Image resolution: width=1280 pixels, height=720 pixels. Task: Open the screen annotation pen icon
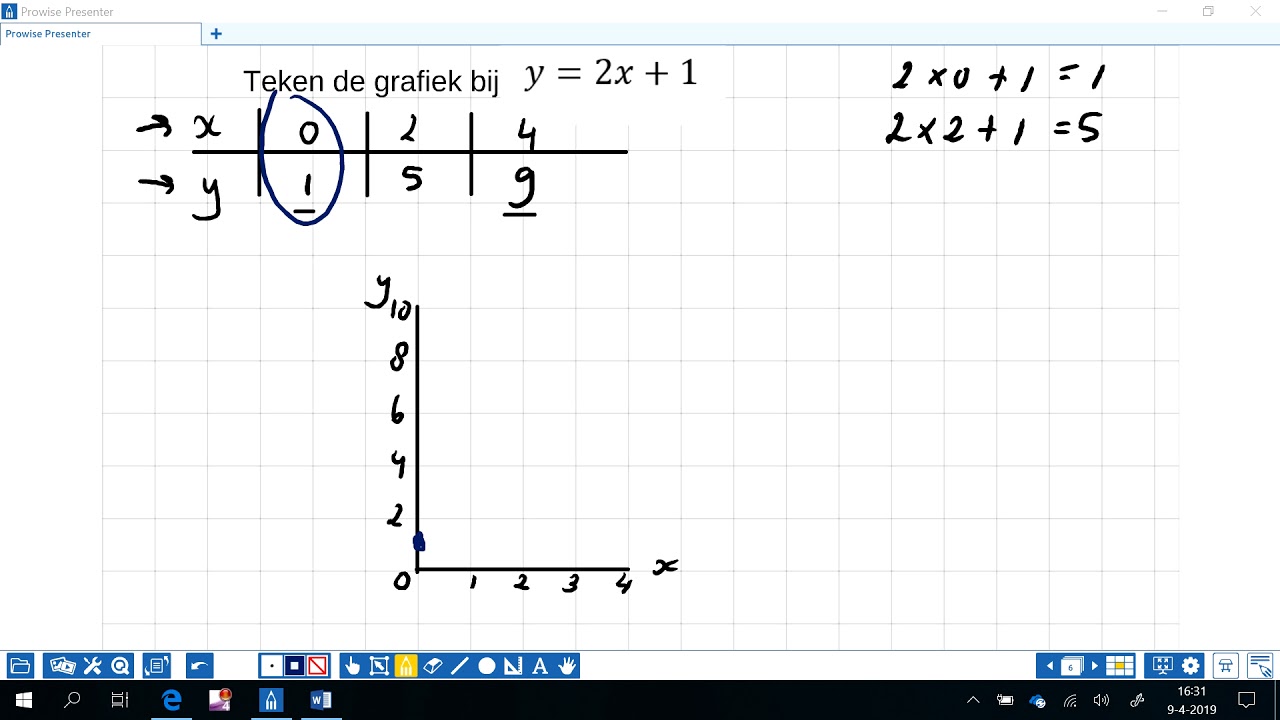tap(1260, 666)
